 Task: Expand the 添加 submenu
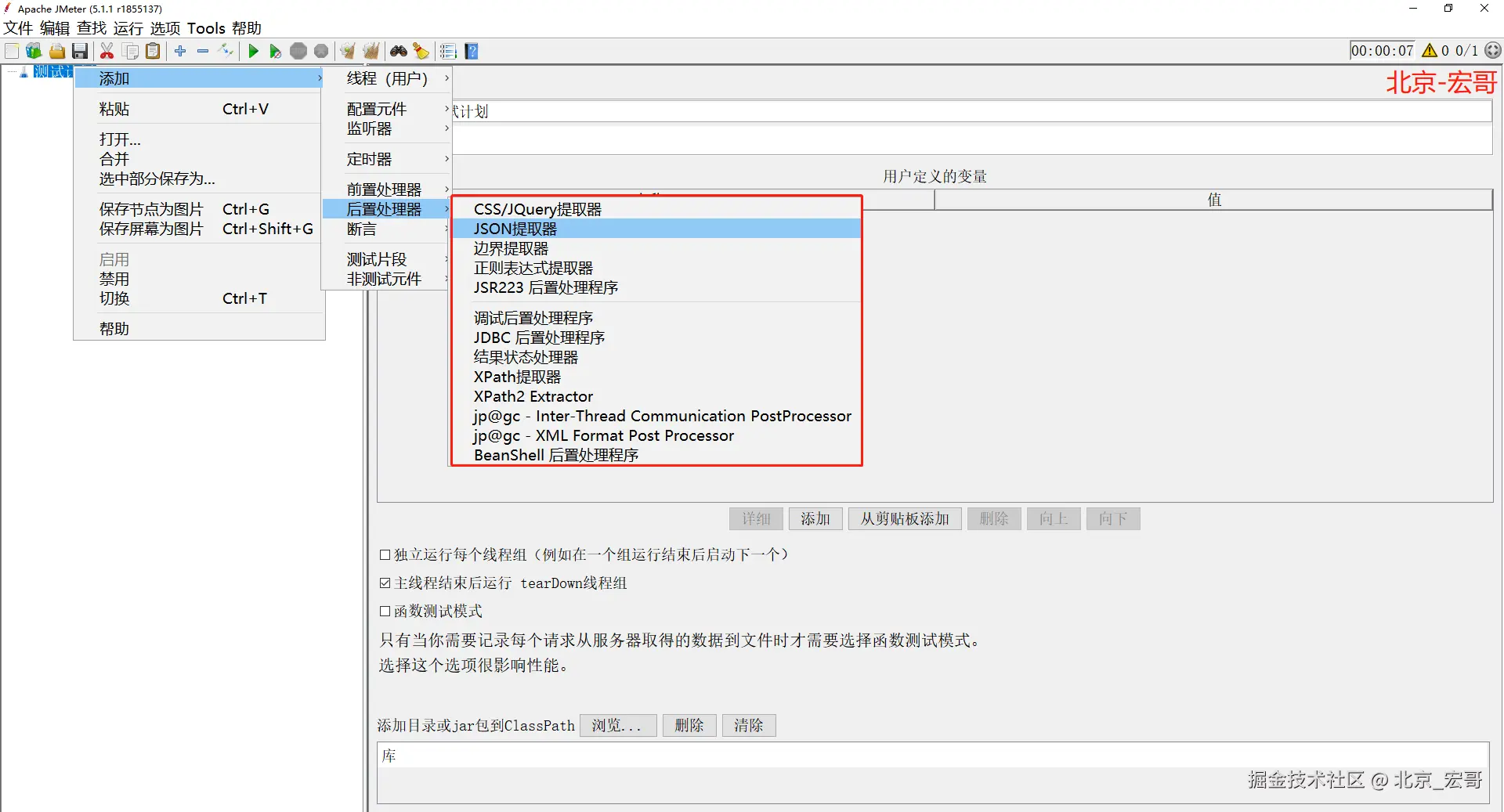pyautogui.click(x=198, y=78)
